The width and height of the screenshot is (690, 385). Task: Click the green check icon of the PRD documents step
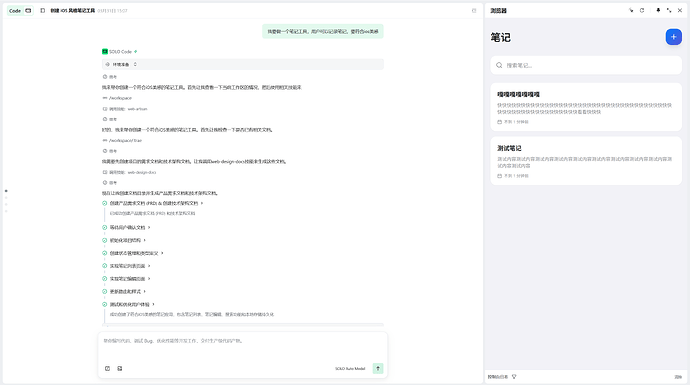pos(105,203)
